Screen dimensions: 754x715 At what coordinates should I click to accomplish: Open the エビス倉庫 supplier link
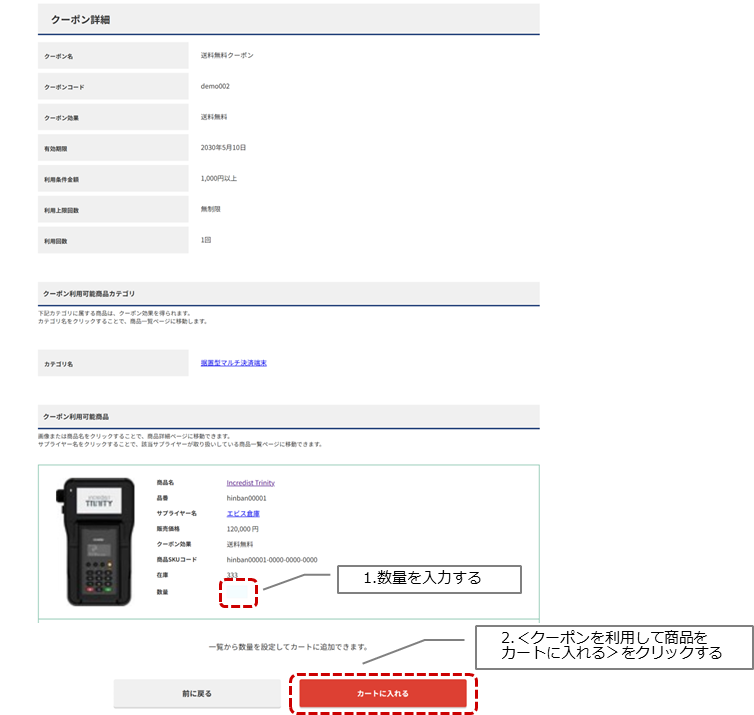pos(243,513)
